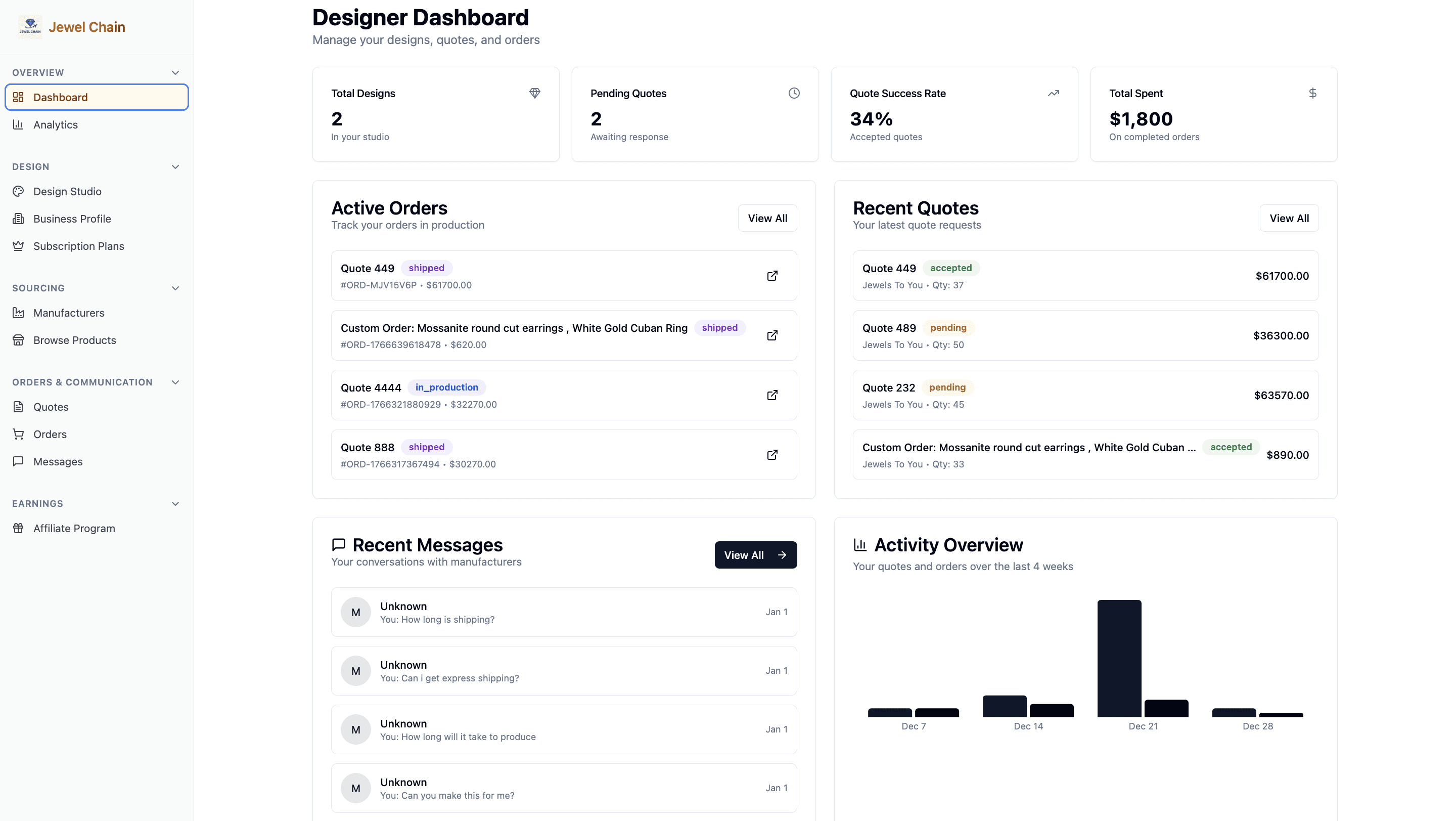This screenshot has width=1456, height=821.
Task: Open external link for Quote 449 order
Action: [772, 276]
